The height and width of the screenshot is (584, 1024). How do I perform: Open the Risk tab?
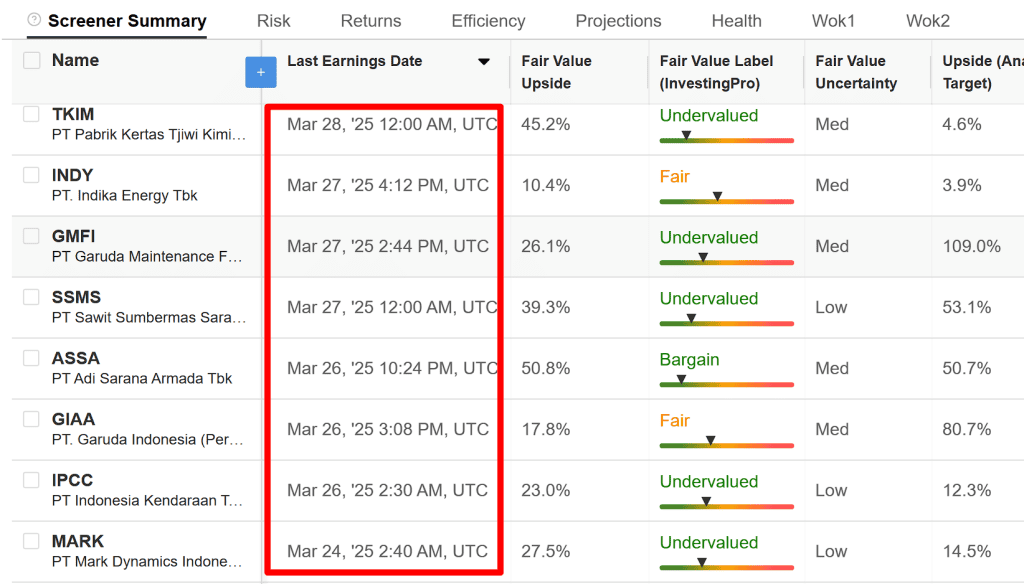274,21
